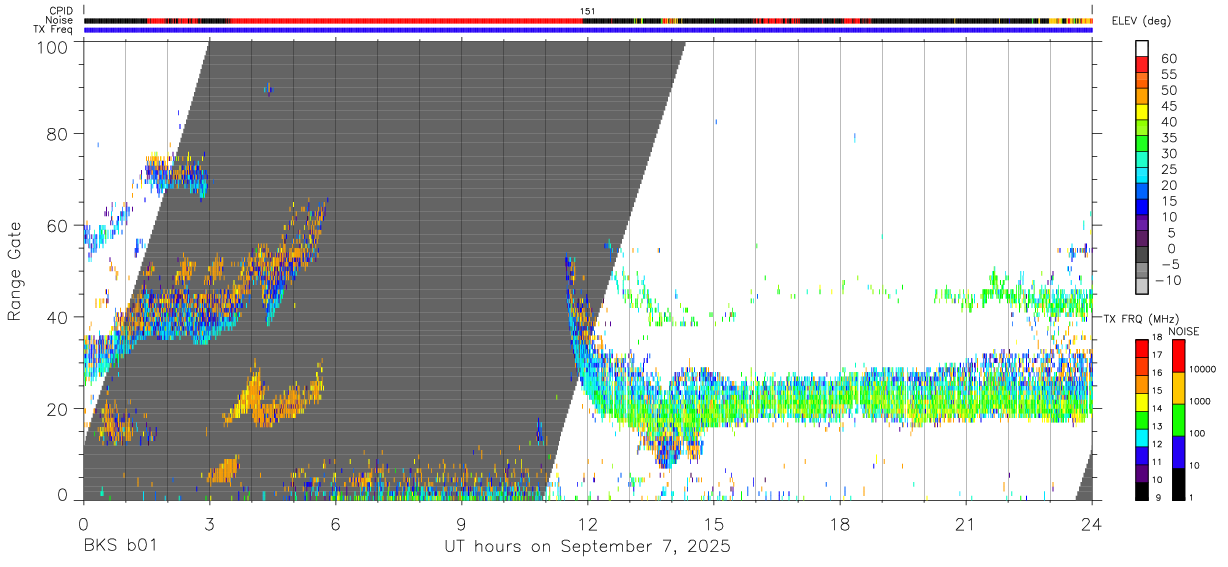Click the y-axis tick label '20'
1228x567 pixels.
57,409
